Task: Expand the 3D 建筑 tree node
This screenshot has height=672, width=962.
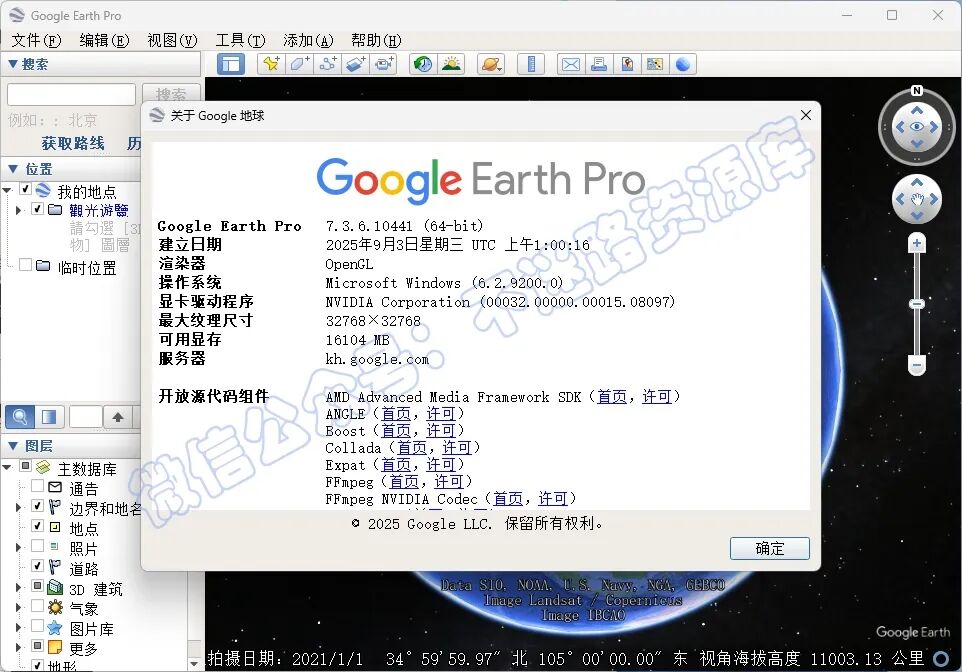Action: pos(18,587)
